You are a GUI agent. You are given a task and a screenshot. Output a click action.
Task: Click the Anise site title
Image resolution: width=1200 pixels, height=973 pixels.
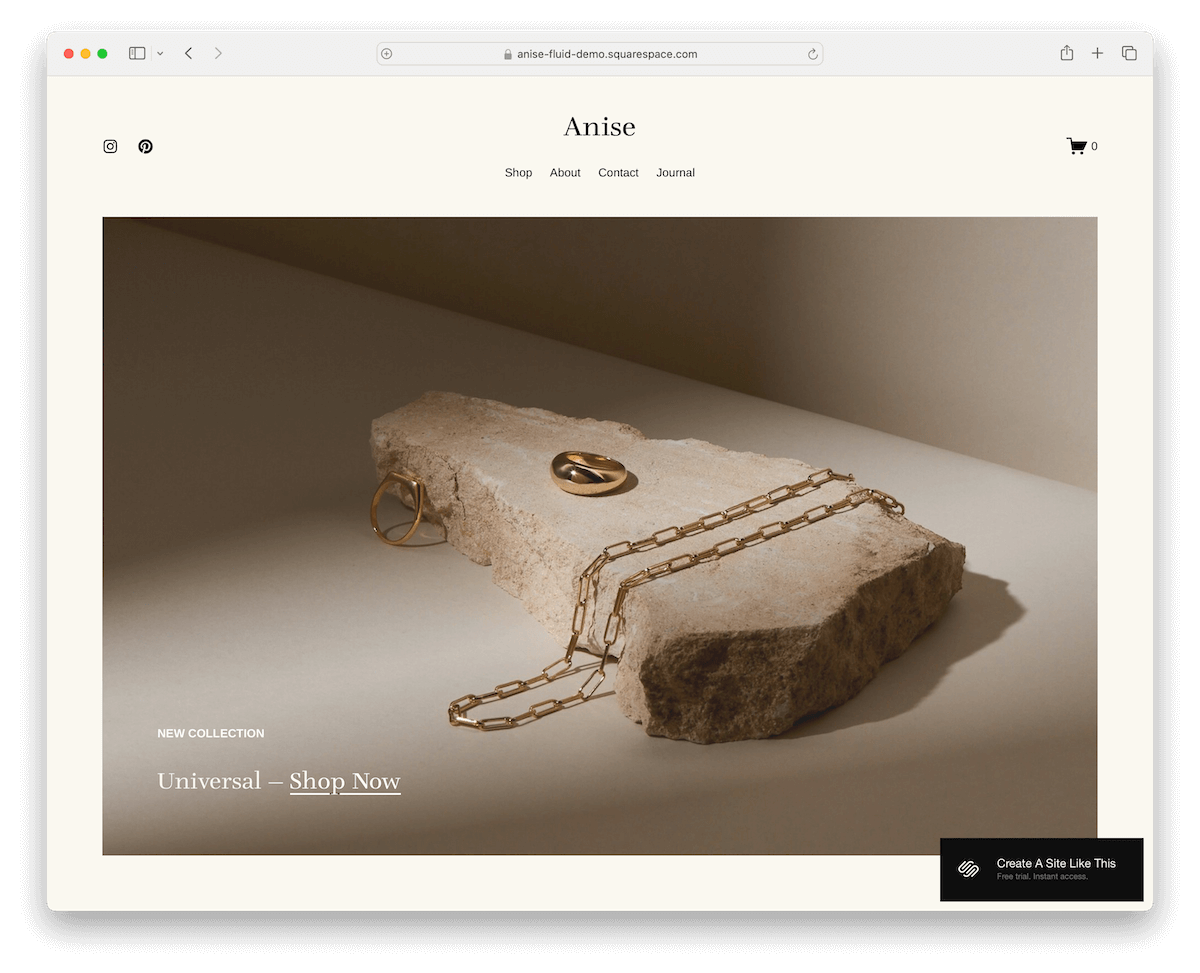click(599, 126)
